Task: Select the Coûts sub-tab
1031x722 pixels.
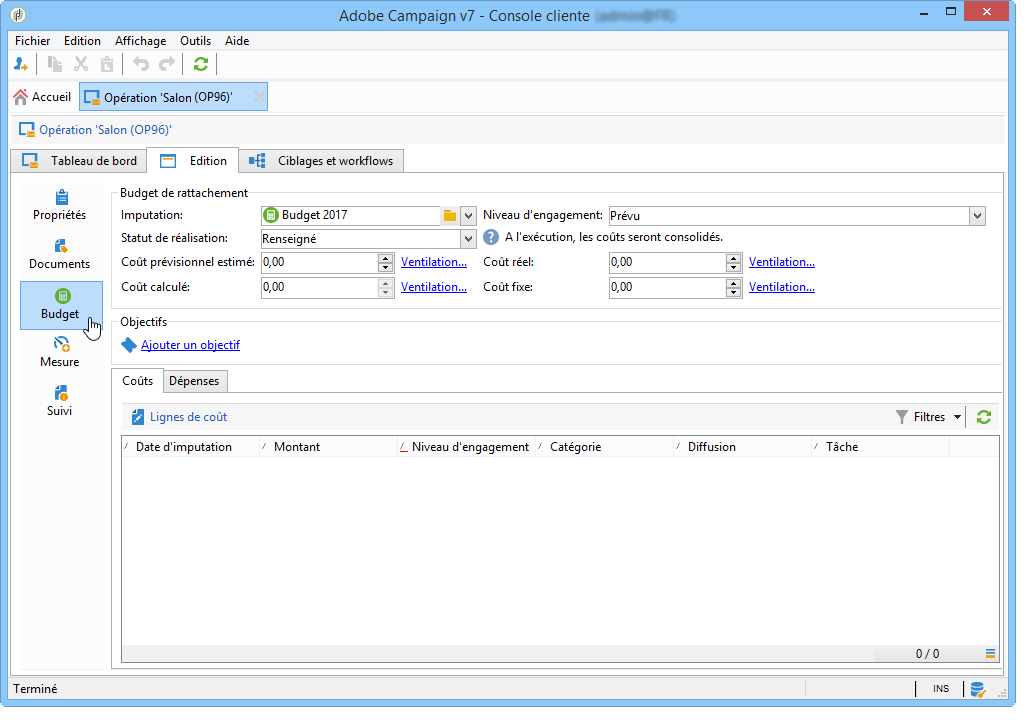Action: point(137,381)
